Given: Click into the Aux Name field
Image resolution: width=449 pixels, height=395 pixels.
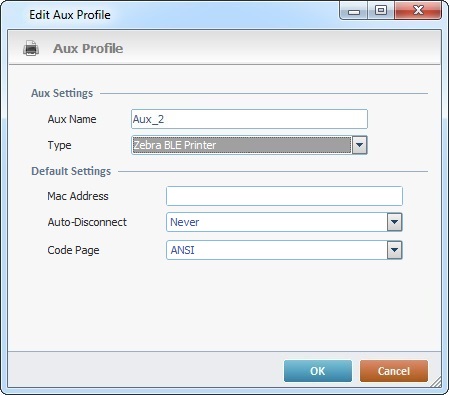Looking at the screenshot, I should point(249,119).
